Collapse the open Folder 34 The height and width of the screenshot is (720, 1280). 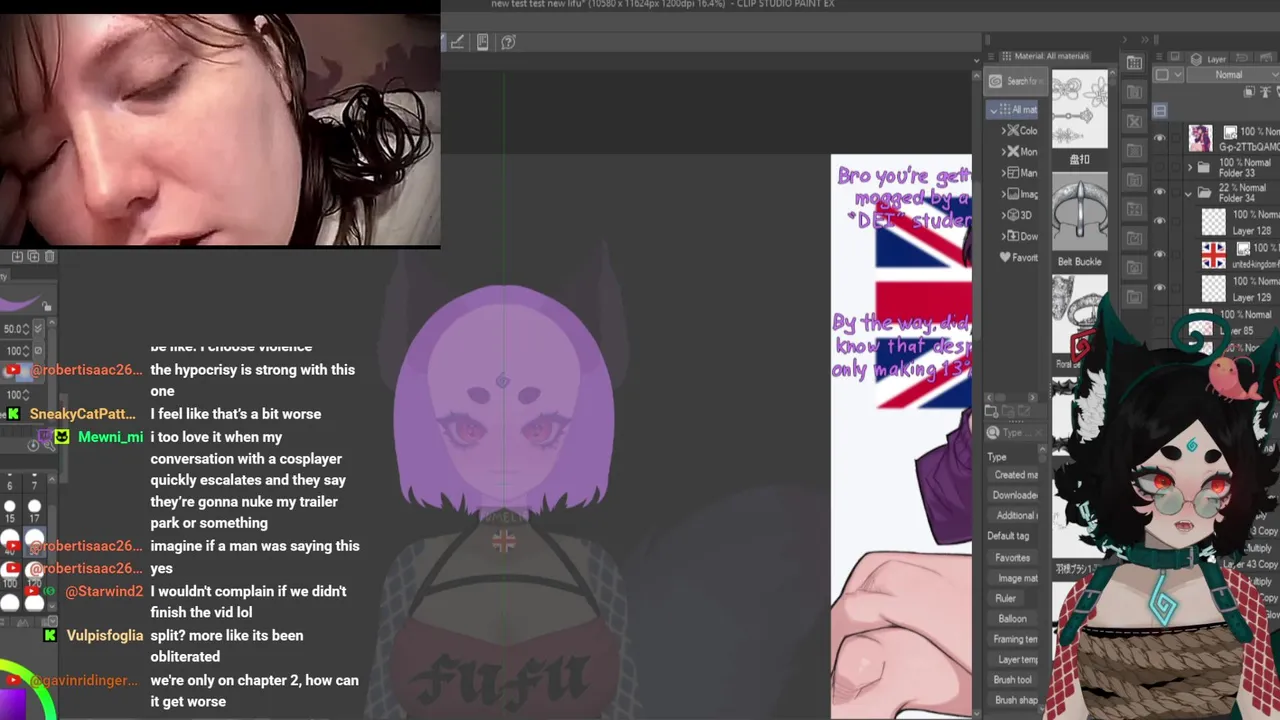point(1189,192)
